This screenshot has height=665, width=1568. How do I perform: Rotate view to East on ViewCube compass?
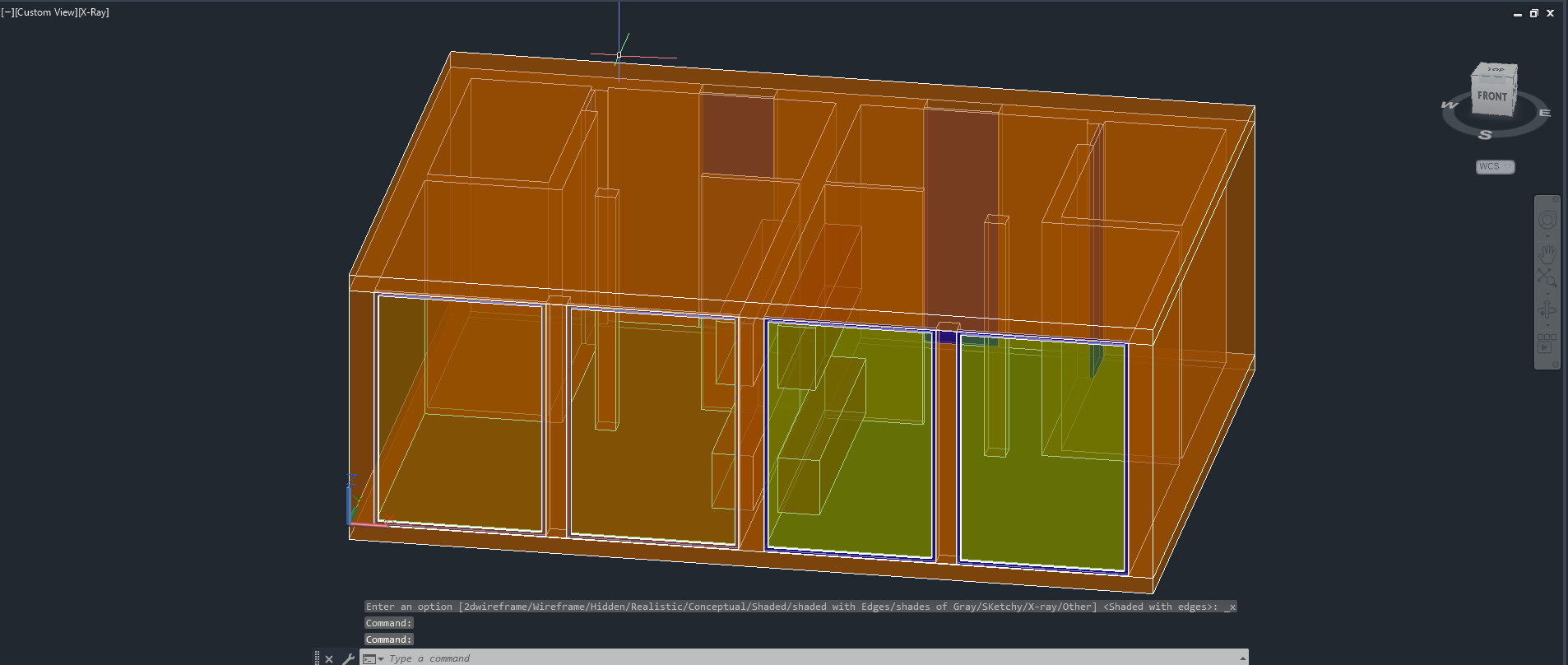coord(1544,113)
